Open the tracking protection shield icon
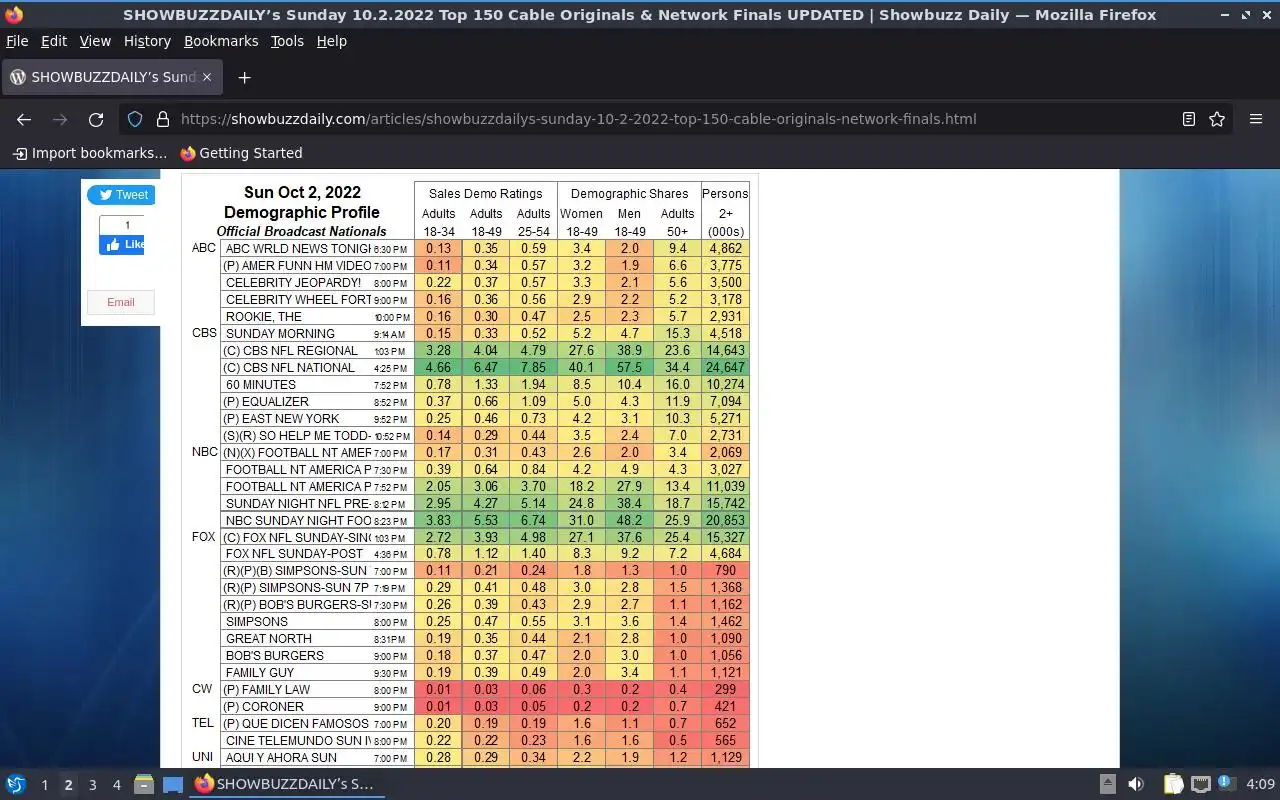 click(135, 119)
